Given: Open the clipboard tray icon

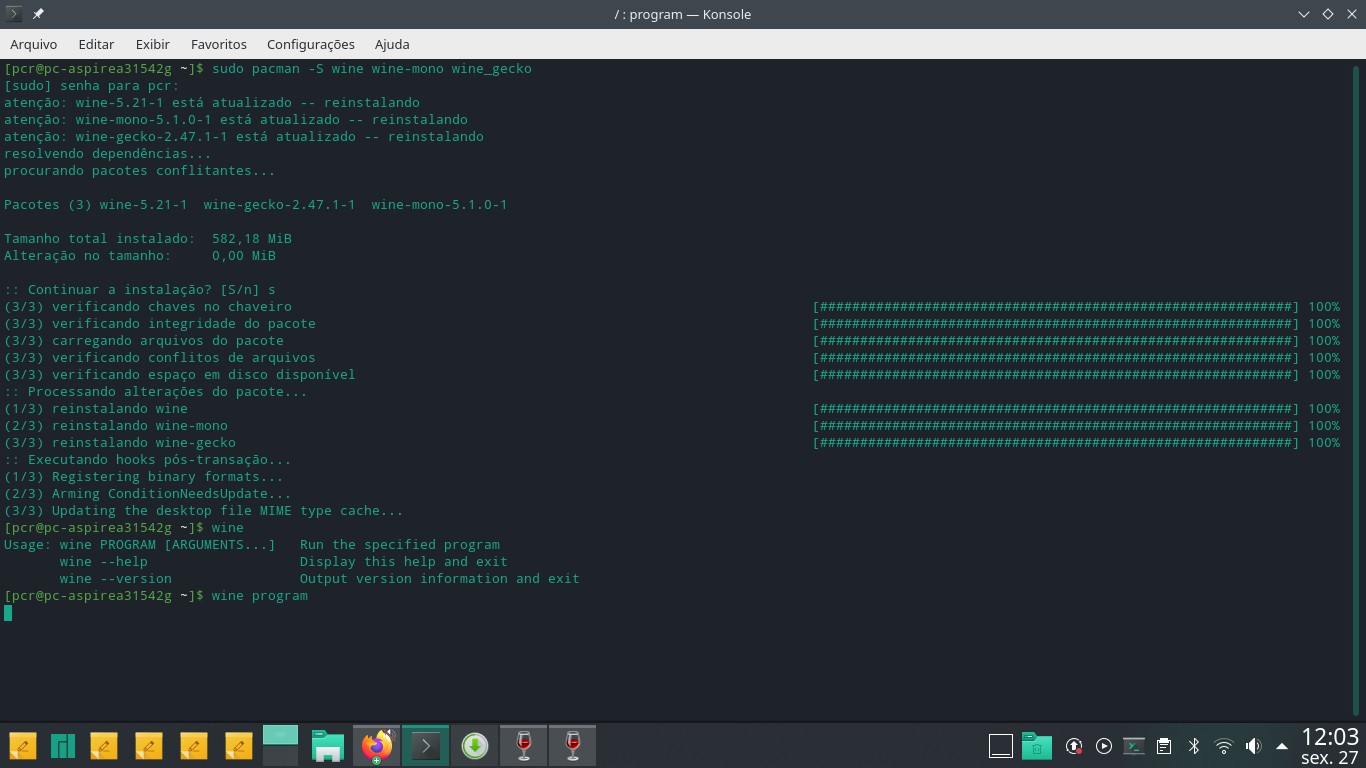Looking at the screenshot, I should [x=1164, y=746].
